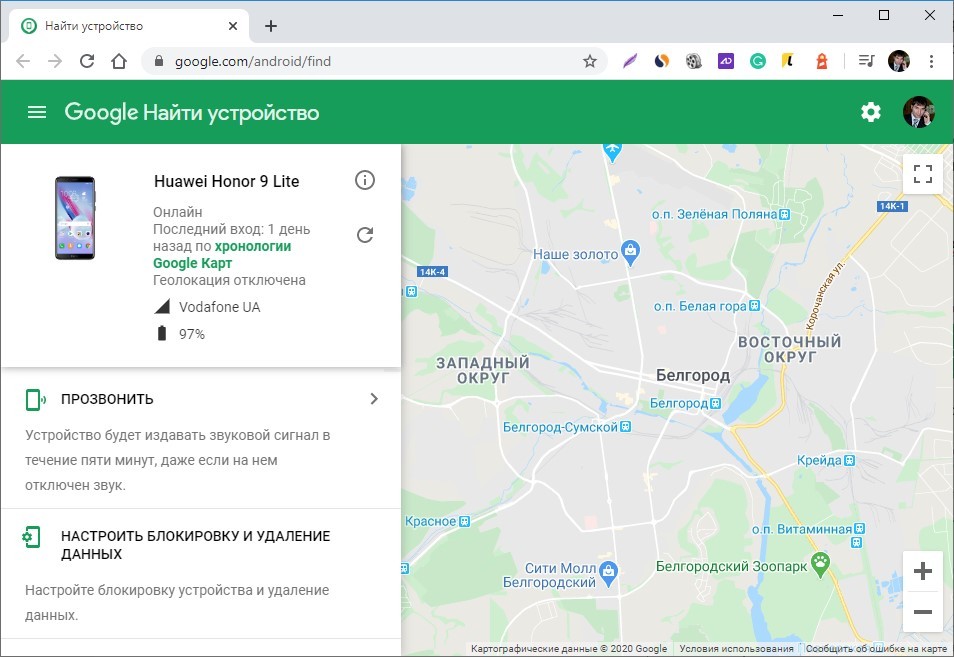Click the Grammarly extension icon
The width and height of the screenshot is (954, 657).
757,61
